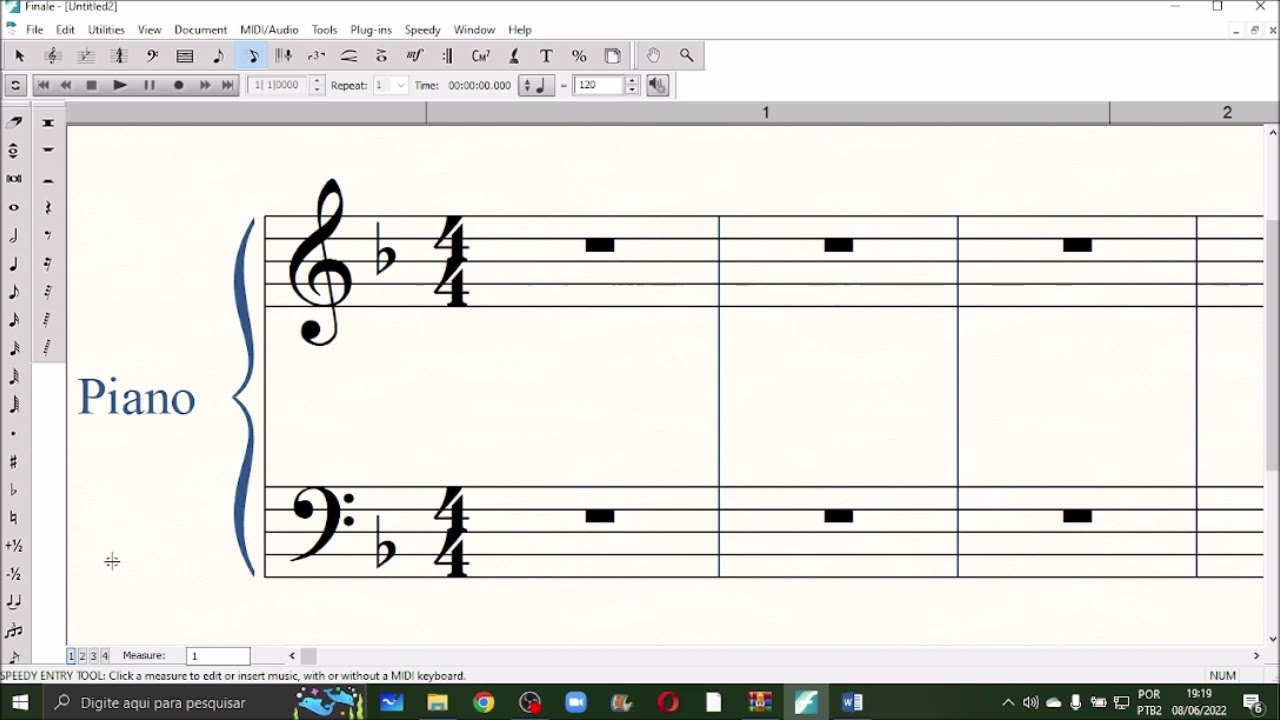Select the Resize percent tool

click(x=579, y=56)
